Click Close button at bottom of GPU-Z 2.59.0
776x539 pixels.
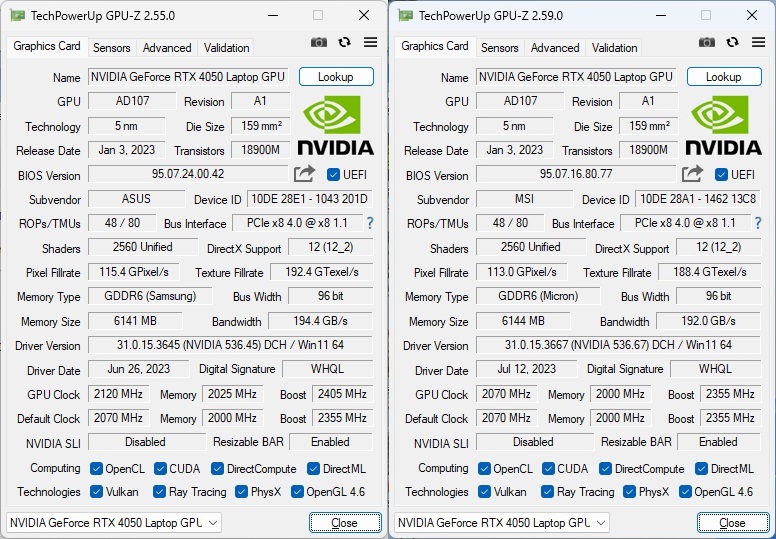point(733,523)
